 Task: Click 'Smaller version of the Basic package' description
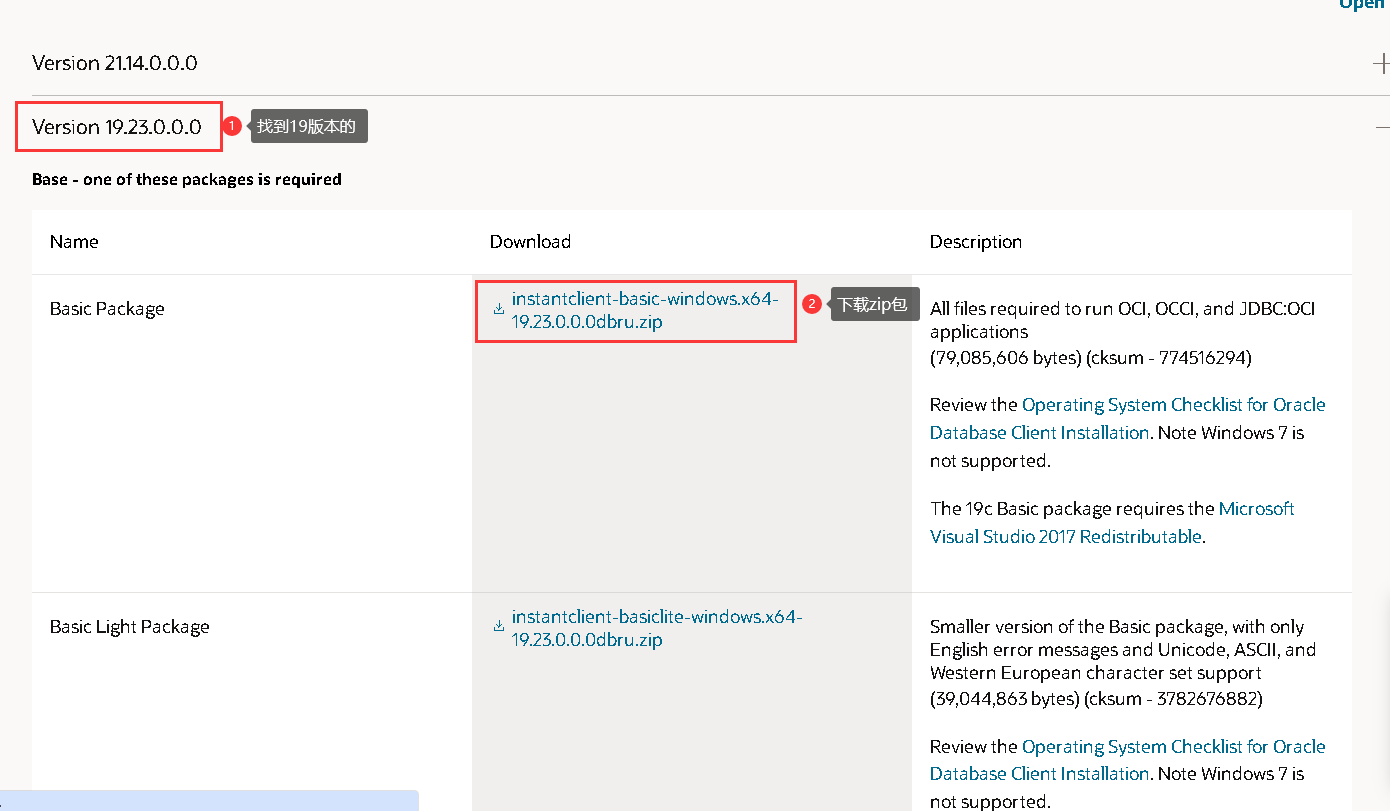pyautogui.click(x=1123, y=650)
